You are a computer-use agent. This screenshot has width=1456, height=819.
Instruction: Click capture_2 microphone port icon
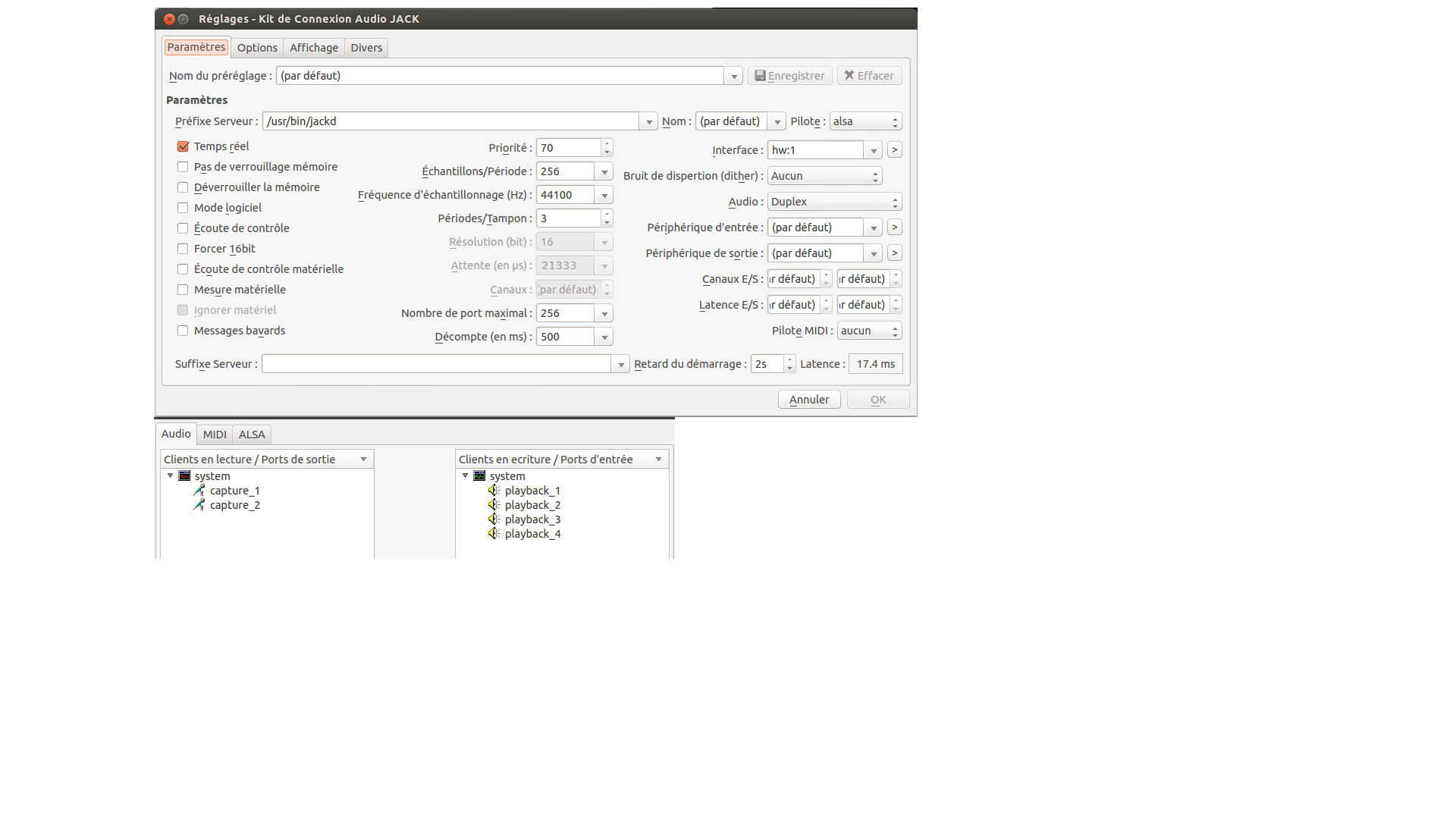click(x=199, y=505)
